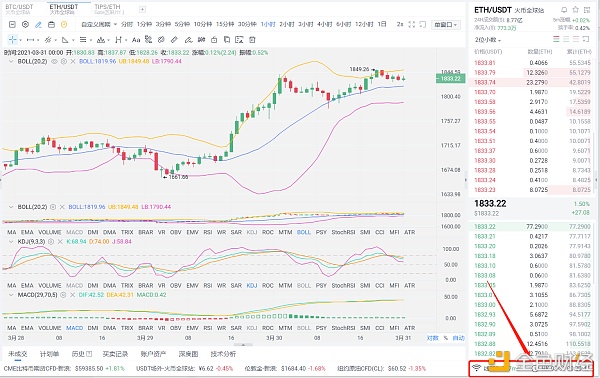
Task: Select combined buy-sell order book view icon
Action: point(556,39)
